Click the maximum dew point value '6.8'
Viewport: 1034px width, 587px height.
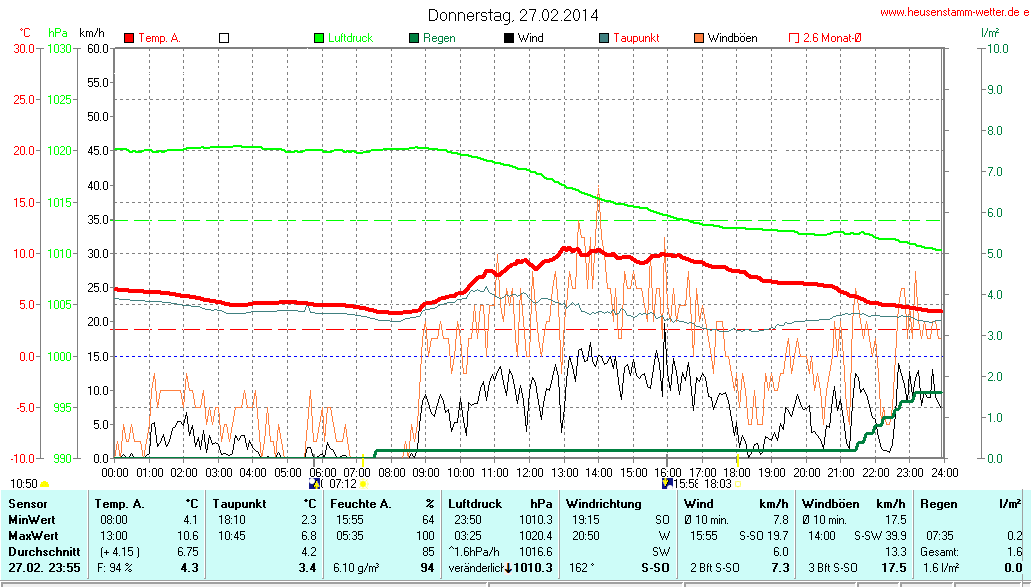pyautogui.click(x=309, y=536)
